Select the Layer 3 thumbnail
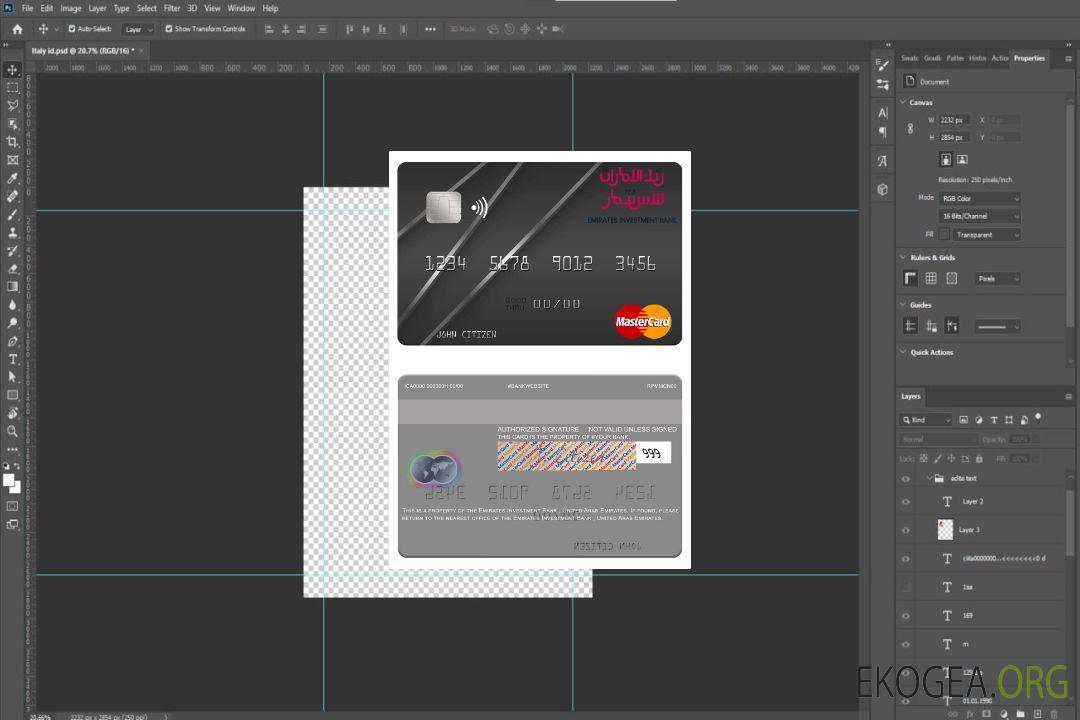The image size is (1080, 720). coord(946,530)
